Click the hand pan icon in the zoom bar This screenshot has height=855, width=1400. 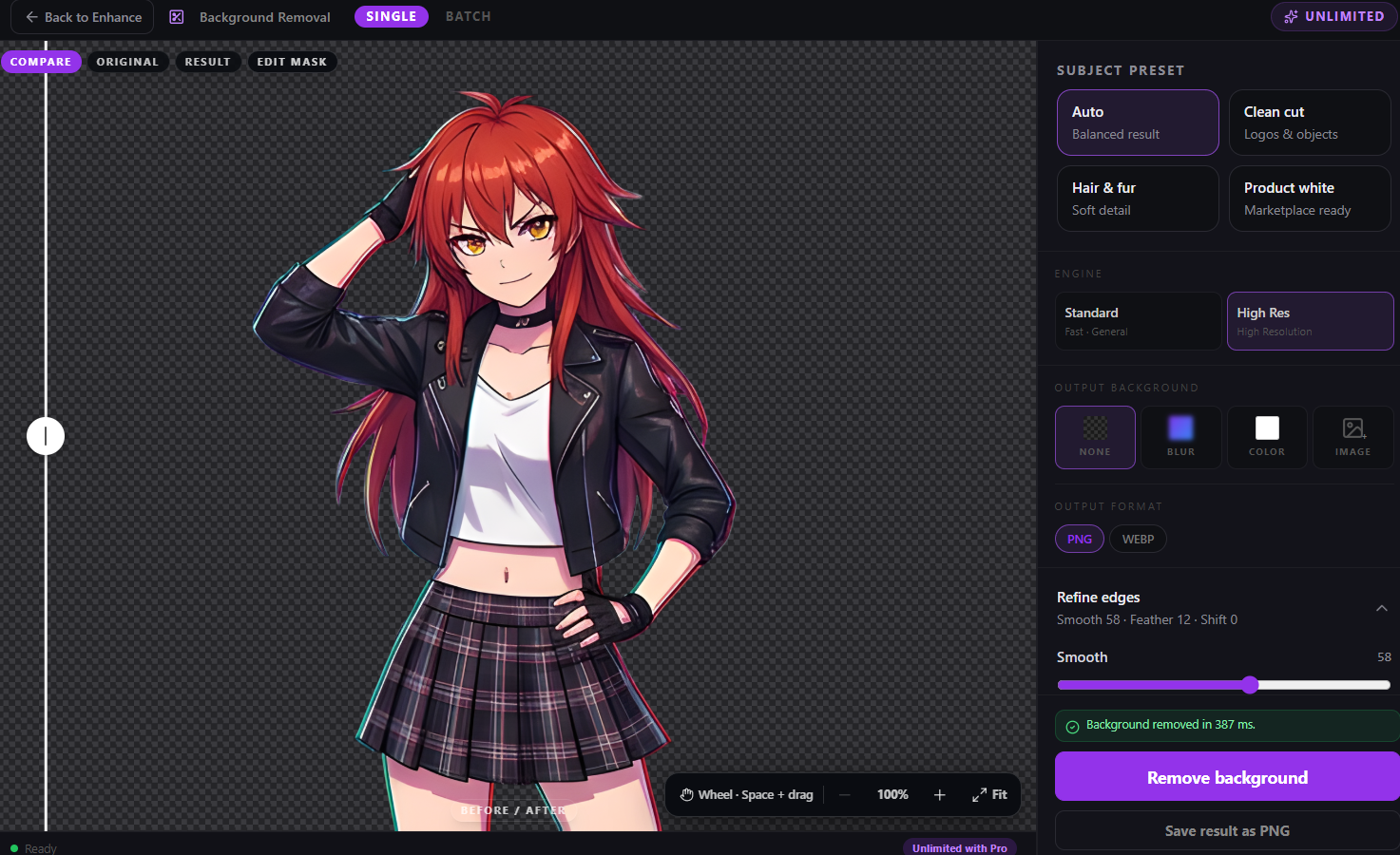(x=686, y=795)
